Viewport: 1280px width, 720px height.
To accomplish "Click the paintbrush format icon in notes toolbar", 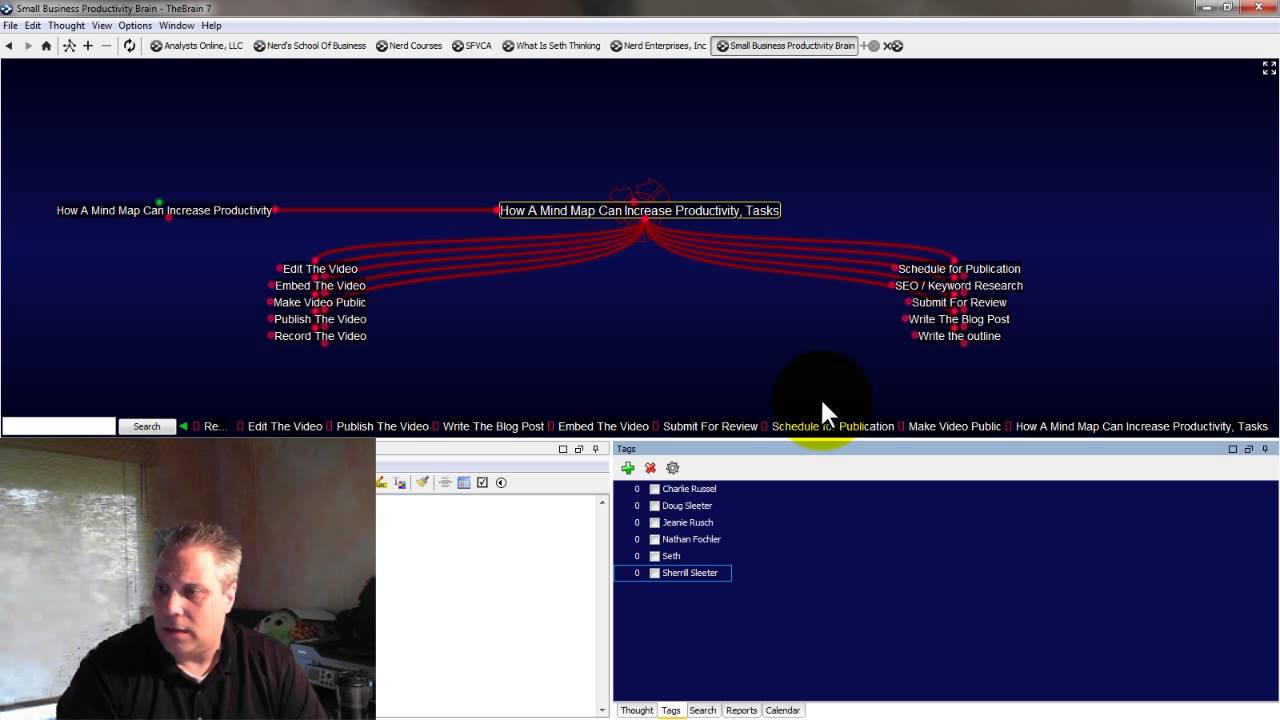I will (x=422, y=483).
